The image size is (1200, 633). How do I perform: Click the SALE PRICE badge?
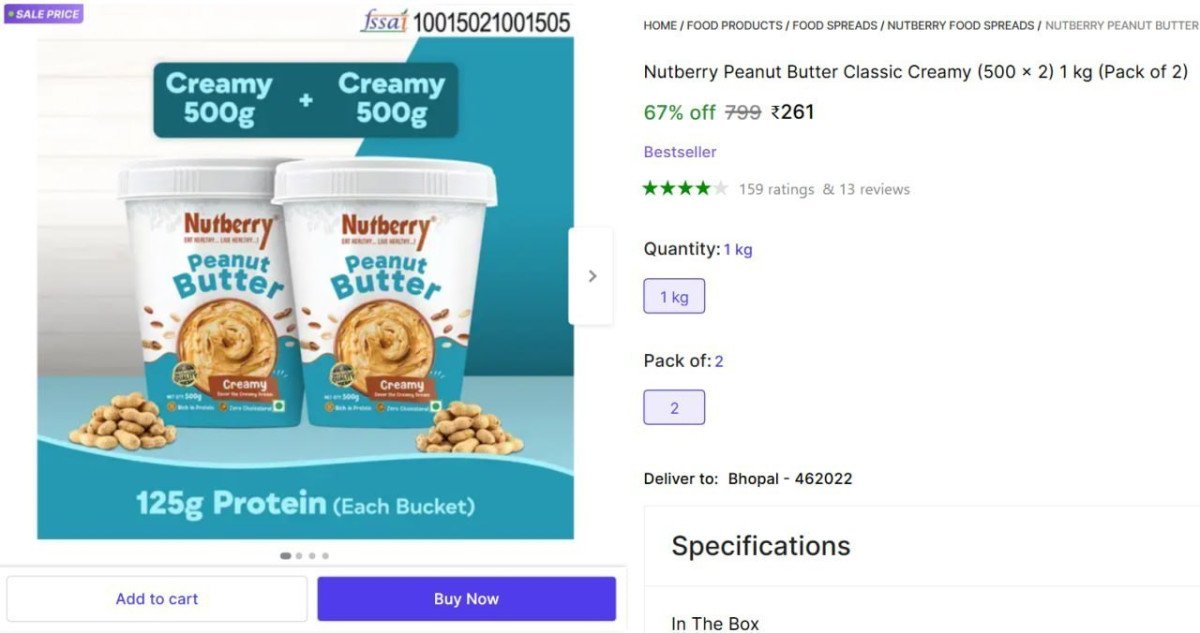pos(43,14)
